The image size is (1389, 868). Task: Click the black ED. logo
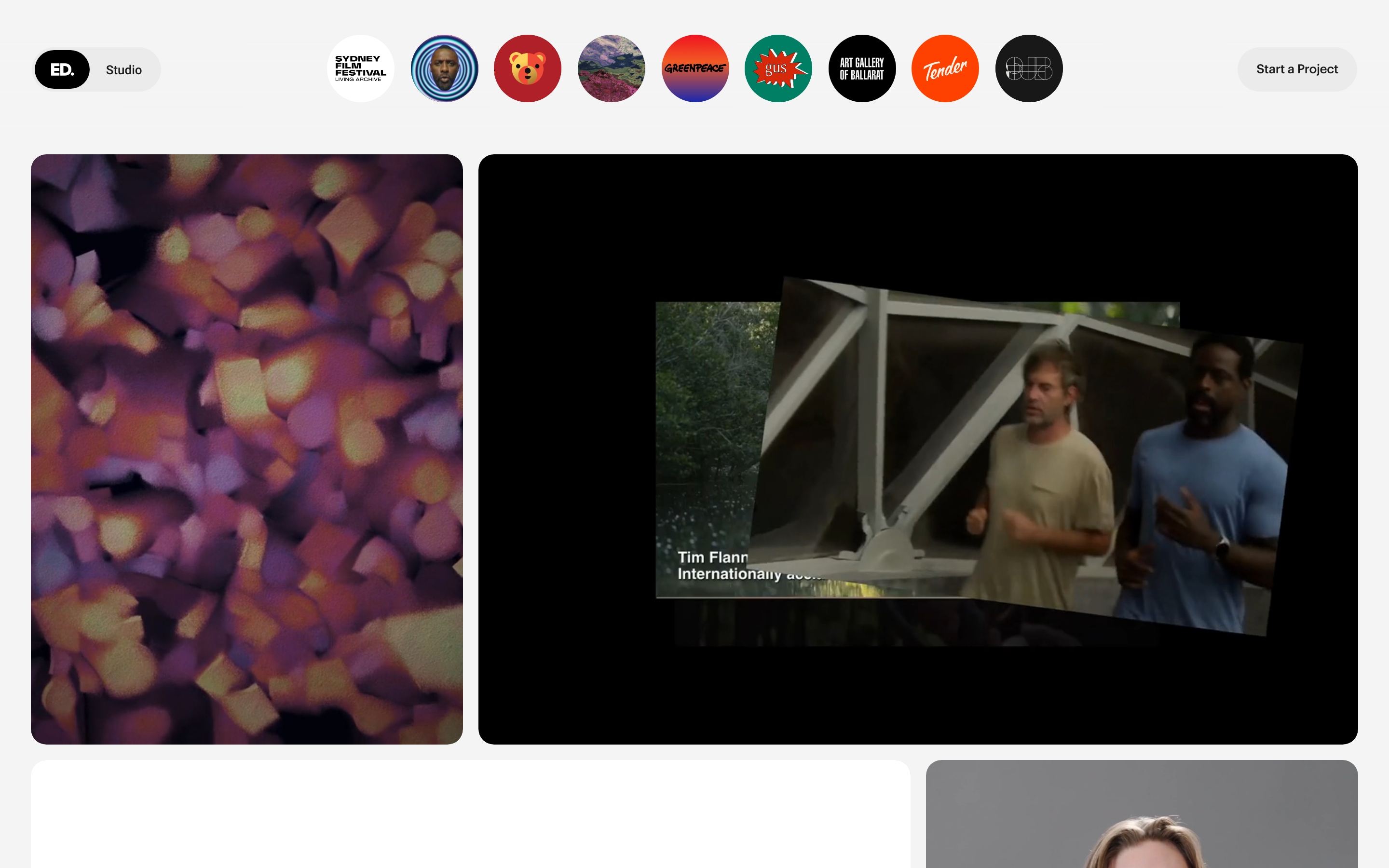click(62, 69)
